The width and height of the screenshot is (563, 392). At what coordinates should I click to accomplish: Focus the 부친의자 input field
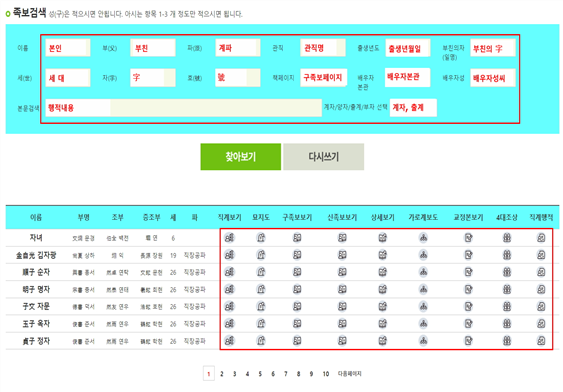[493, 48]
